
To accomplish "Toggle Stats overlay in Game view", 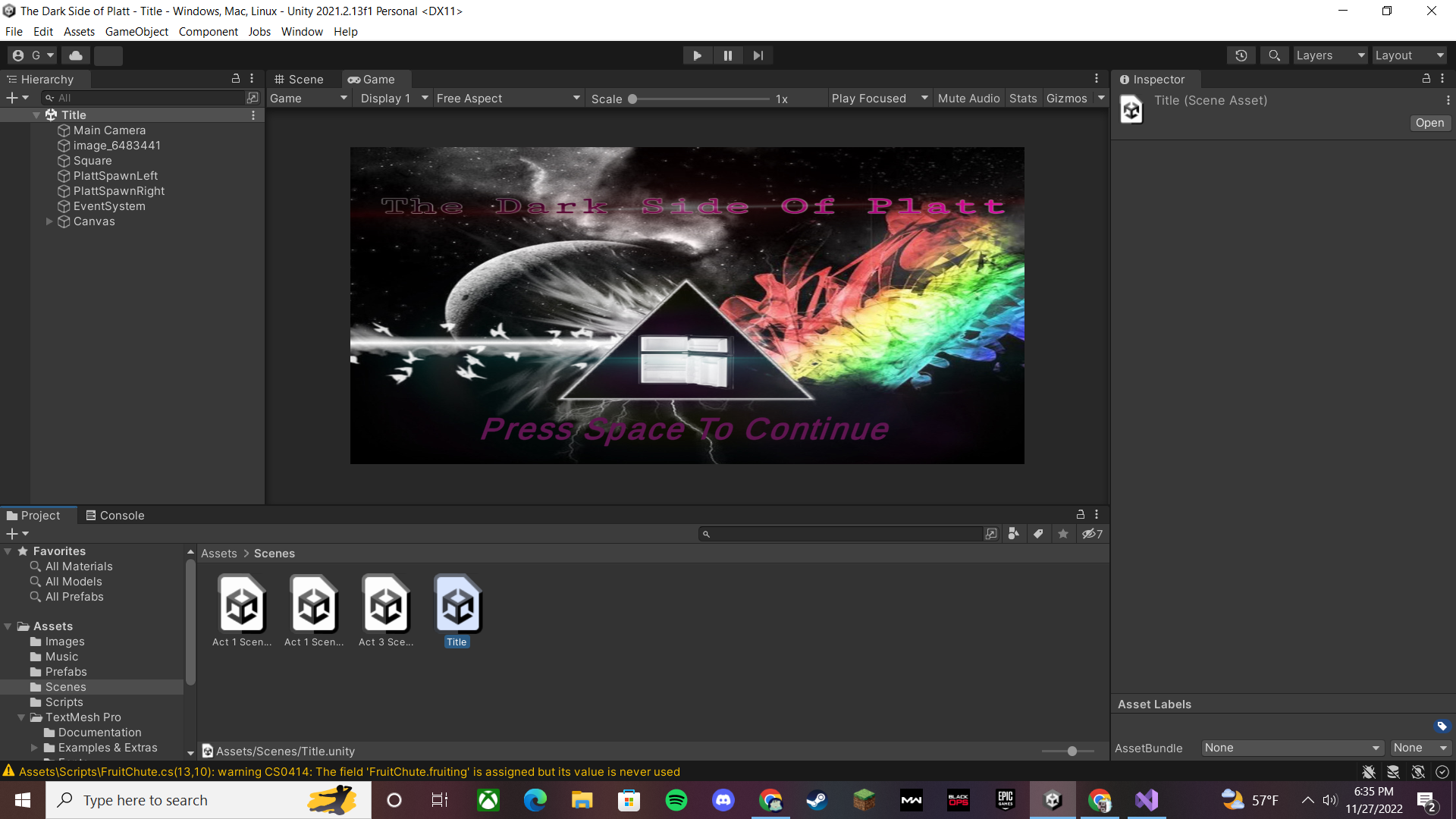I will point(1022,99).
